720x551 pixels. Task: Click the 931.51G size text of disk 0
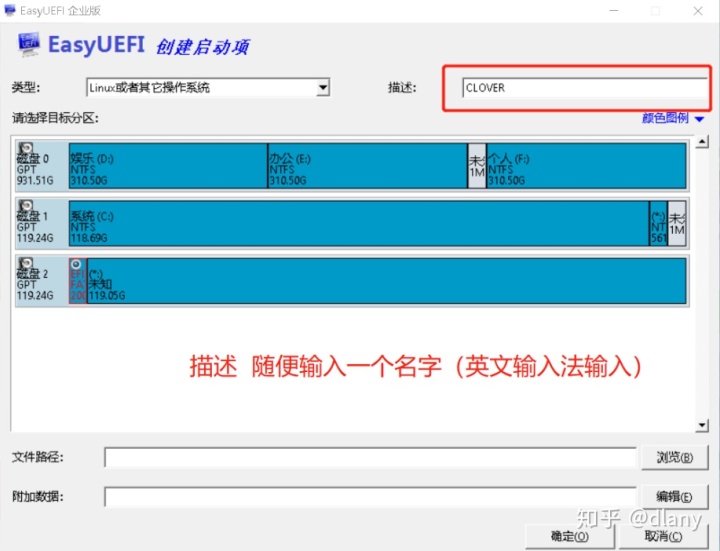pyautogui.click(x=35, y=180)
